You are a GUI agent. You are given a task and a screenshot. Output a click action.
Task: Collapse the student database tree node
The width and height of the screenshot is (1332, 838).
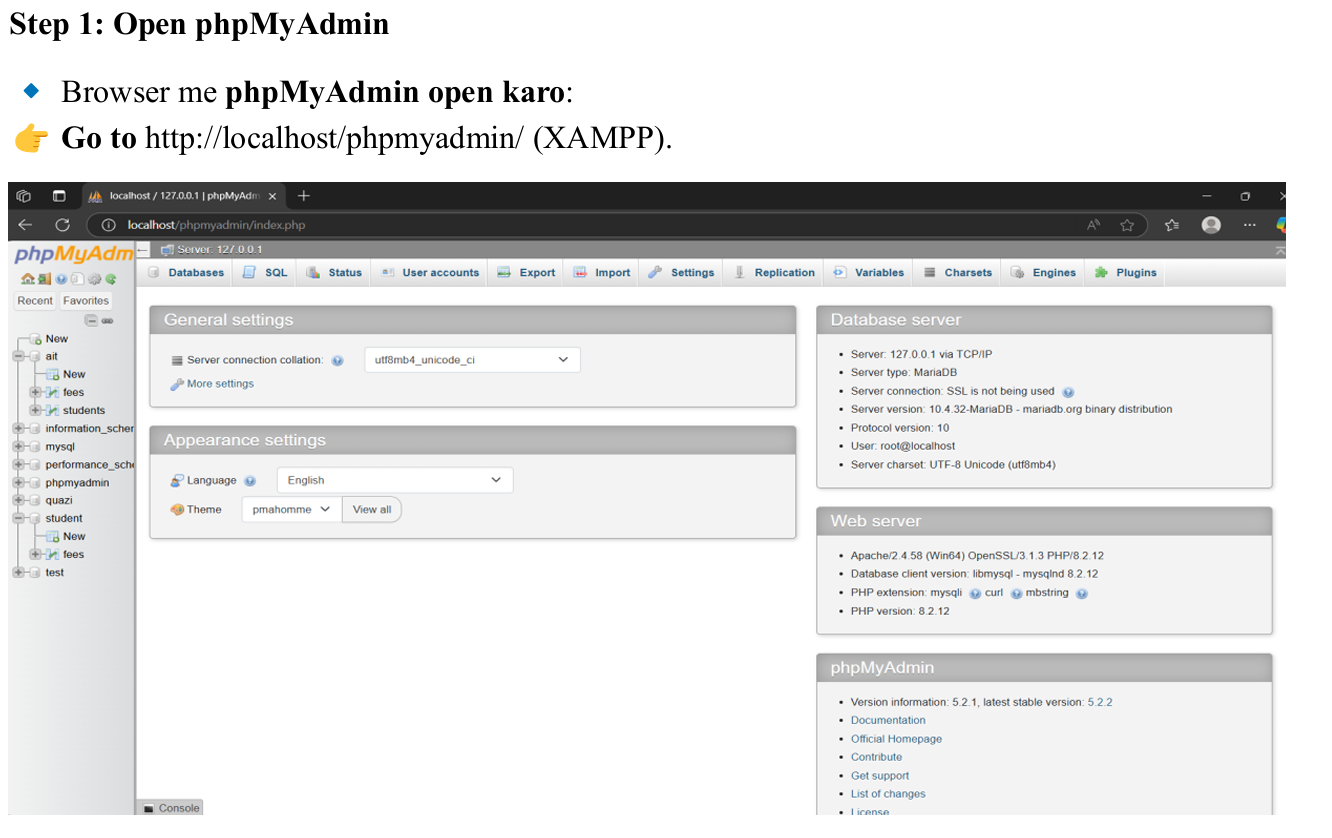point(19,518)
